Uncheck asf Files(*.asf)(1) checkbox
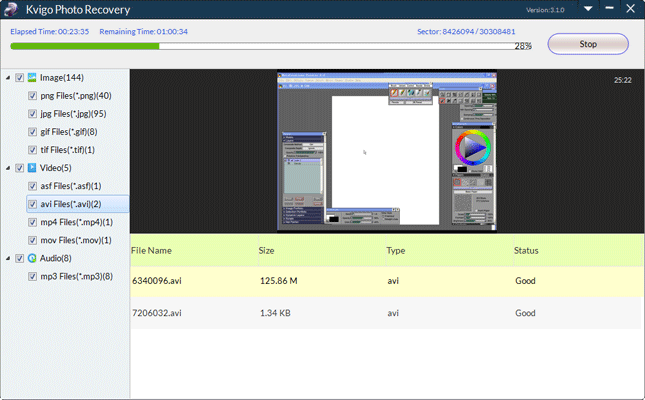 [32, 186]
